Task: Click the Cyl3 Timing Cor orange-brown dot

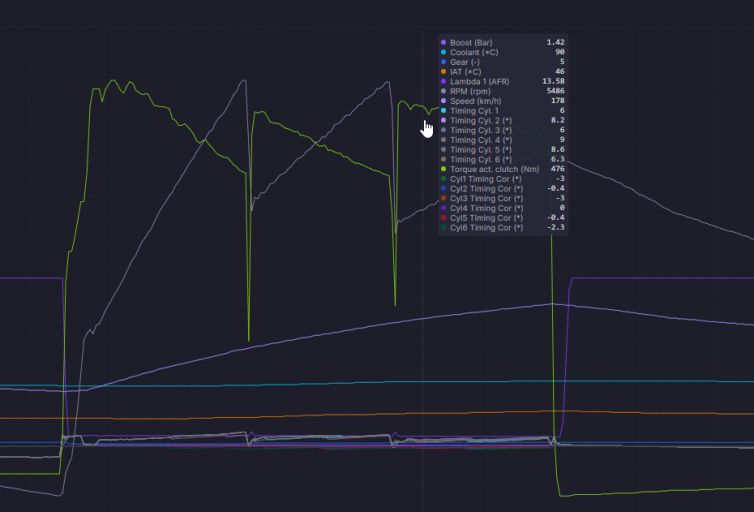Action: (x=443, y=198)
